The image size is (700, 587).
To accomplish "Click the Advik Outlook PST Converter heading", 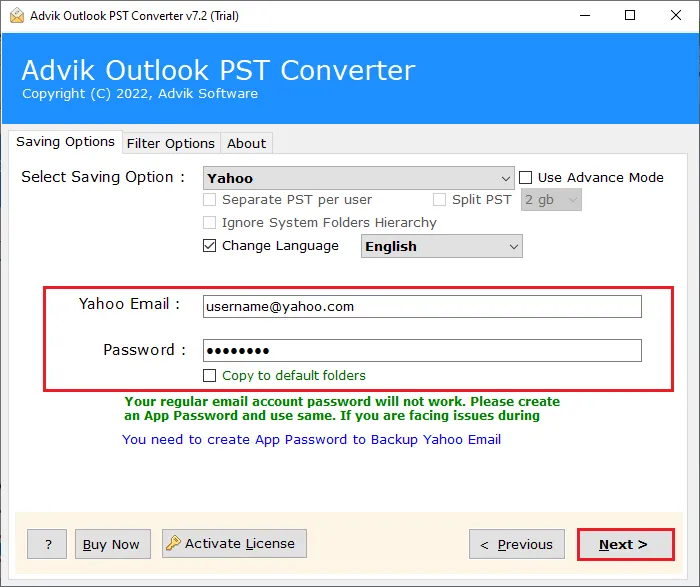I will [218, 70].
